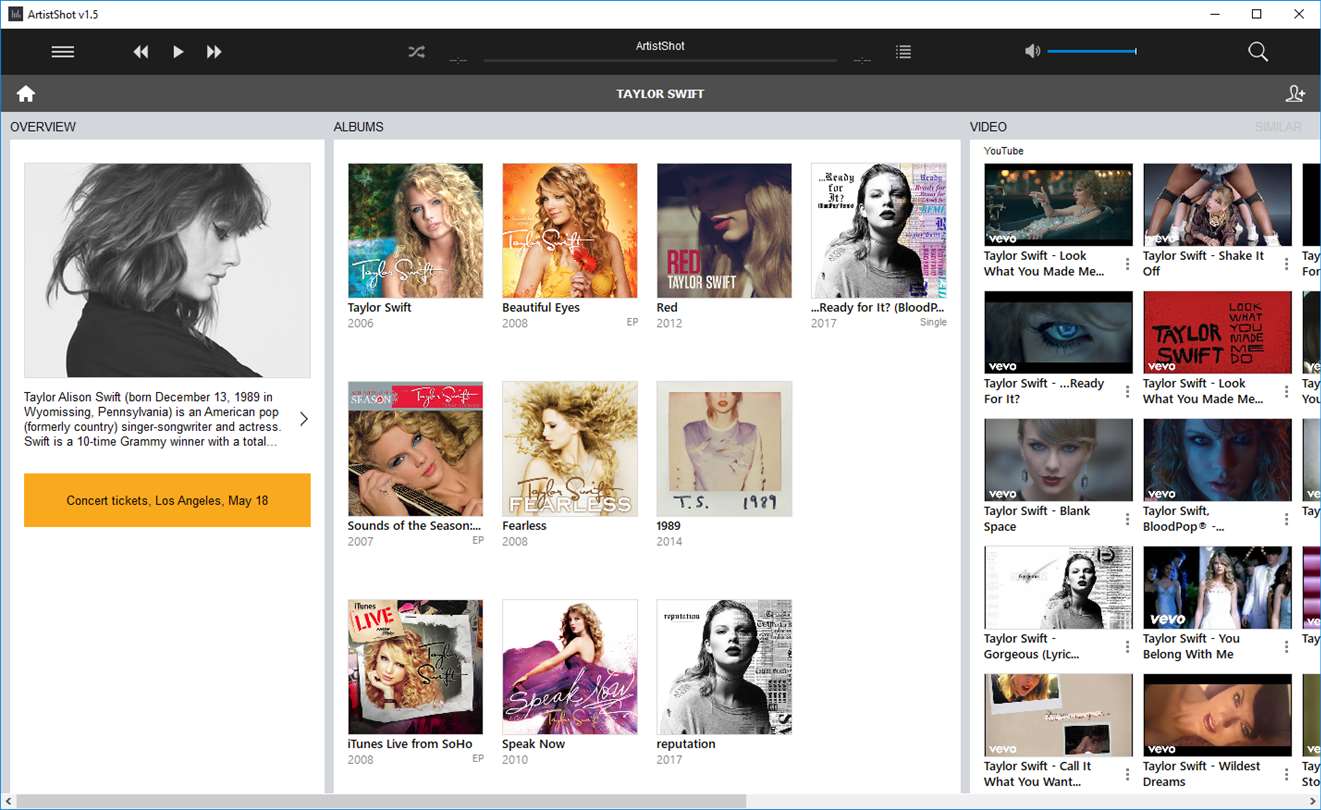Click the Taylor Swift artist photo

167,270
